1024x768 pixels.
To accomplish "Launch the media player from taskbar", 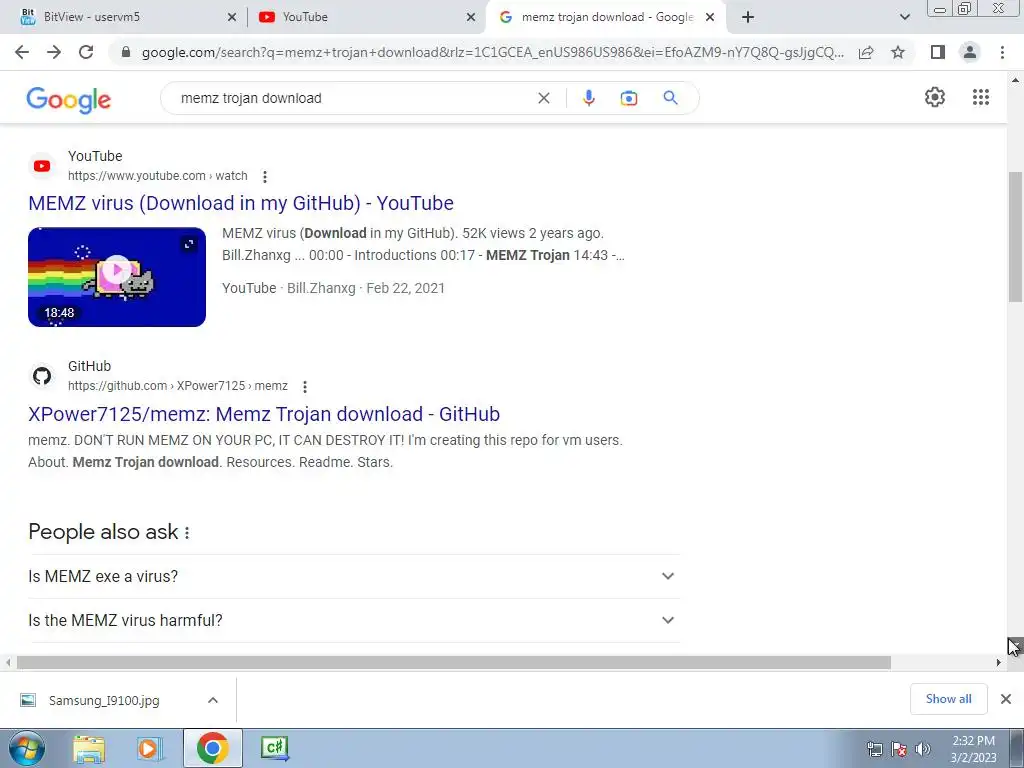I will tap(149, 748).
